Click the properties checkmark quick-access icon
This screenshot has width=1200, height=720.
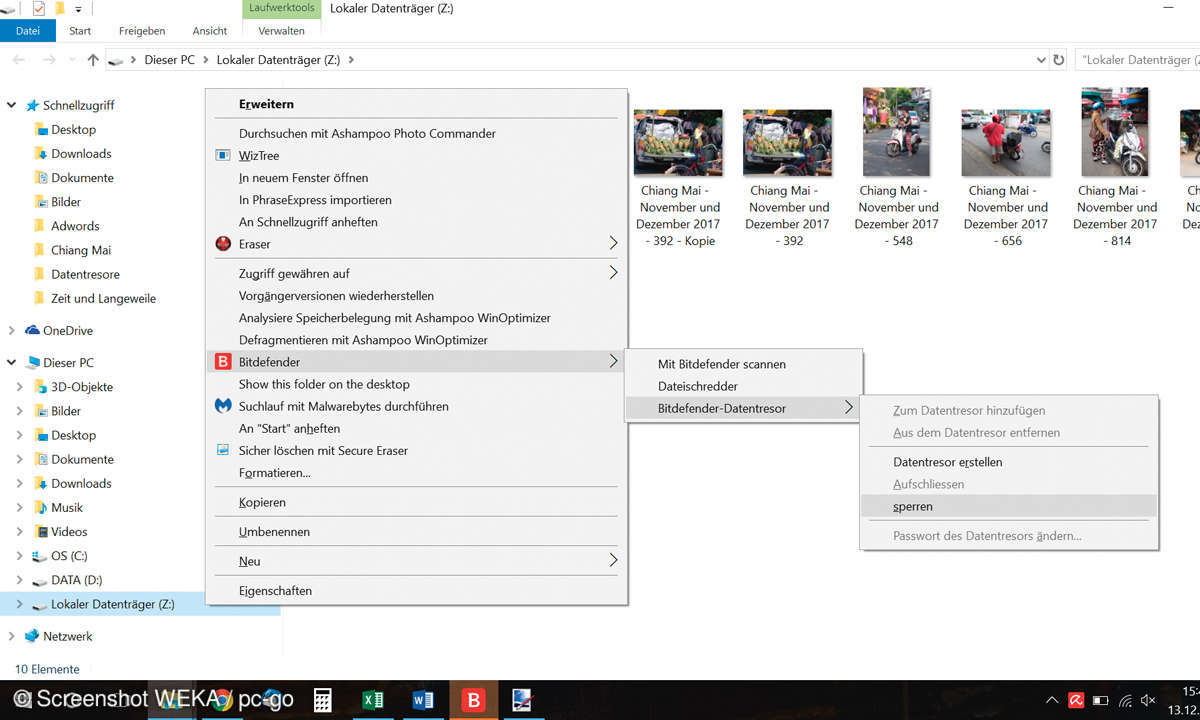pyautogui.click(x=39, y=9)
